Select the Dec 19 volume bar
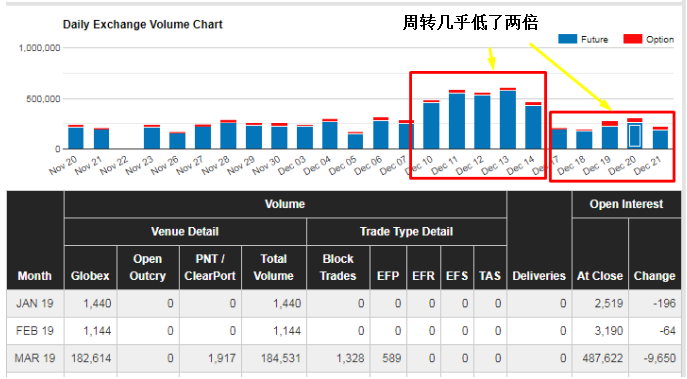 609,135
